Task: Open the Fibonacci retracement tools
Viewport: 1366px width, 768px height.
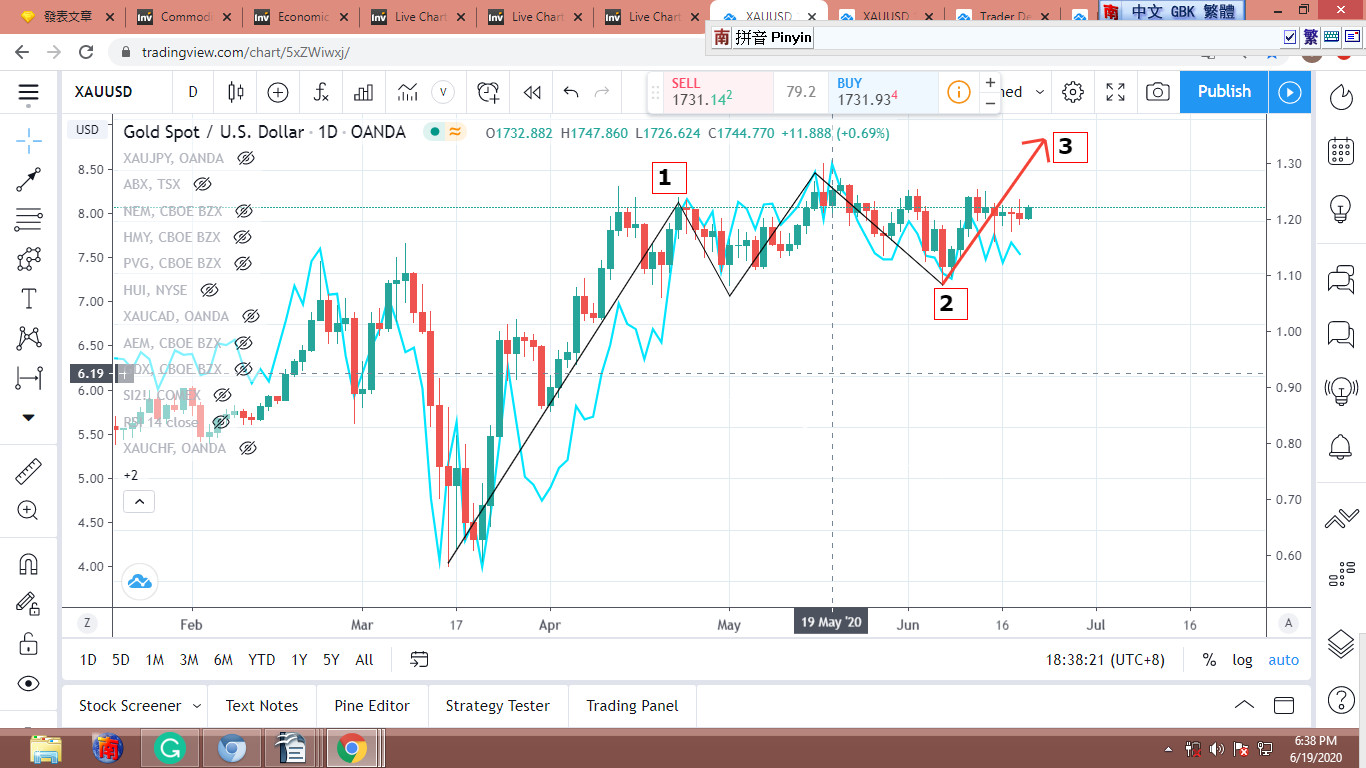Action: click(x=28, y=219)
